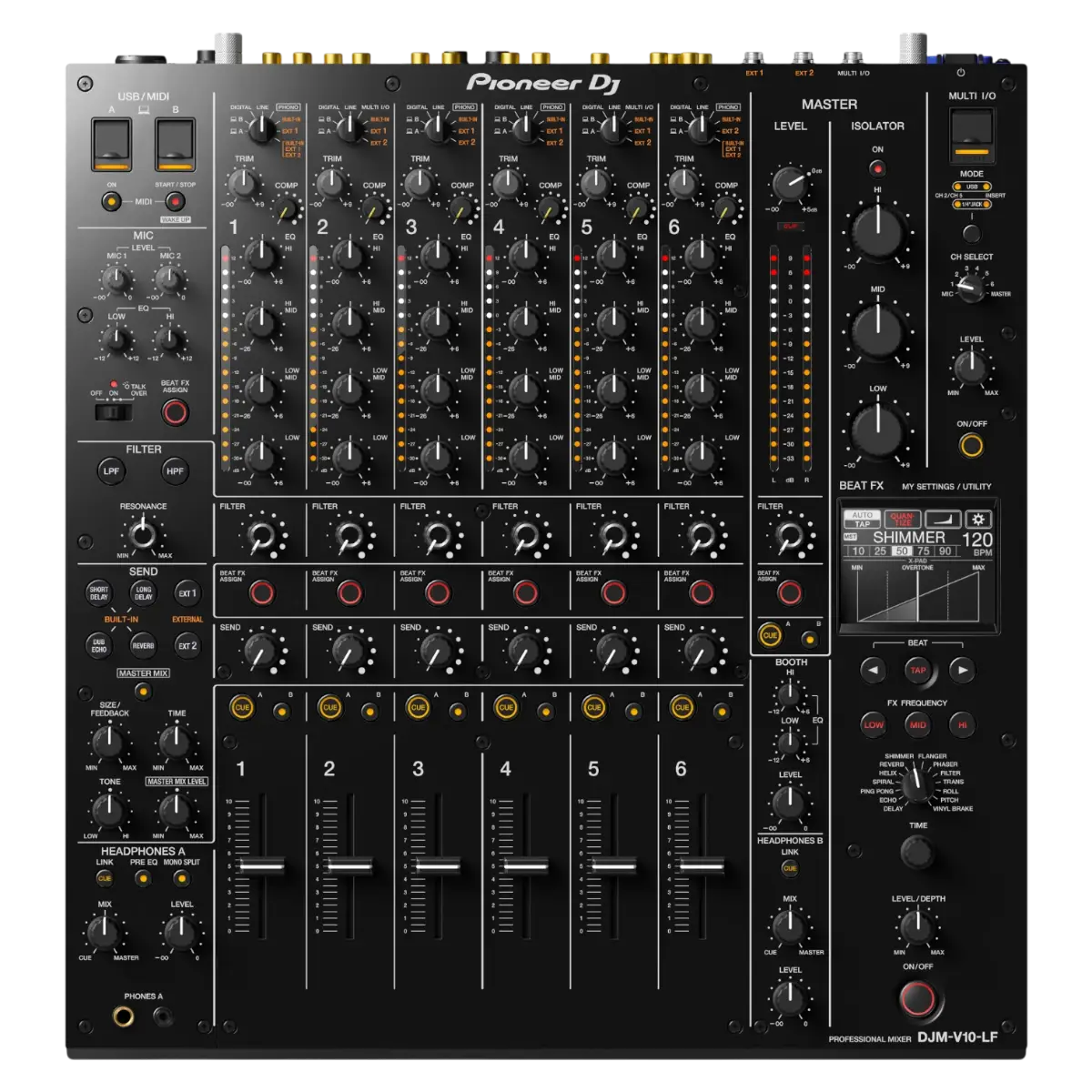The image size is (1092, 1092).
Task: Toggle QUANTIZE on the Beat FX screen
Action: (901, 520)
